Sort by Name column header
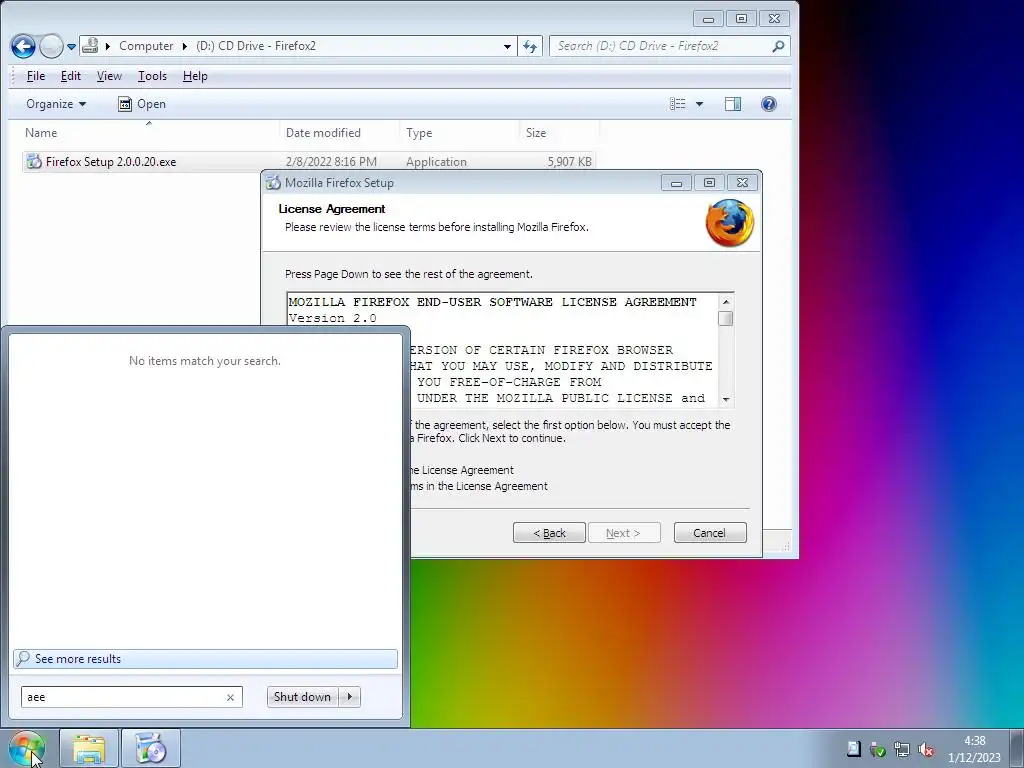This screenshot has height=768, width=1024. pos(150,133)
